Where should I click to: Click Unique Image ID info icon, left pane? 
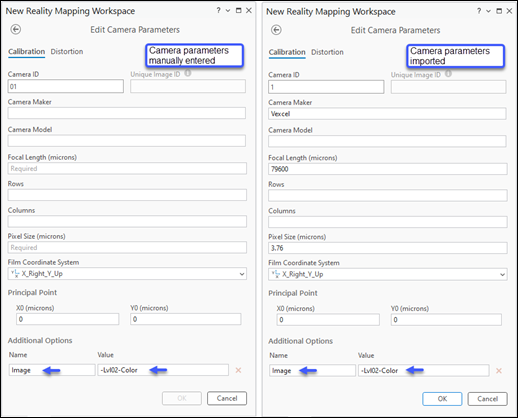[188, 73]
